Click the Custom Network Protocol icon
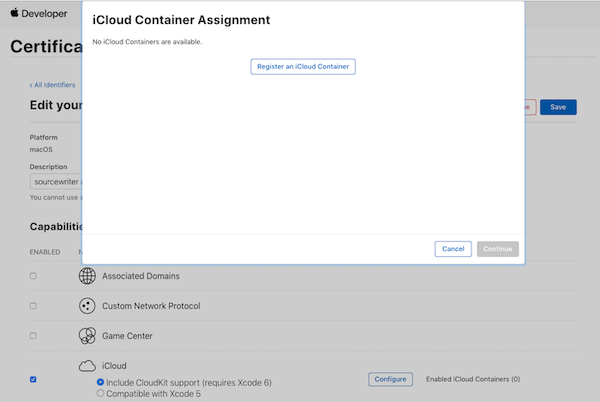This screenshot has width=600, height=402. [x=87, y=306]
